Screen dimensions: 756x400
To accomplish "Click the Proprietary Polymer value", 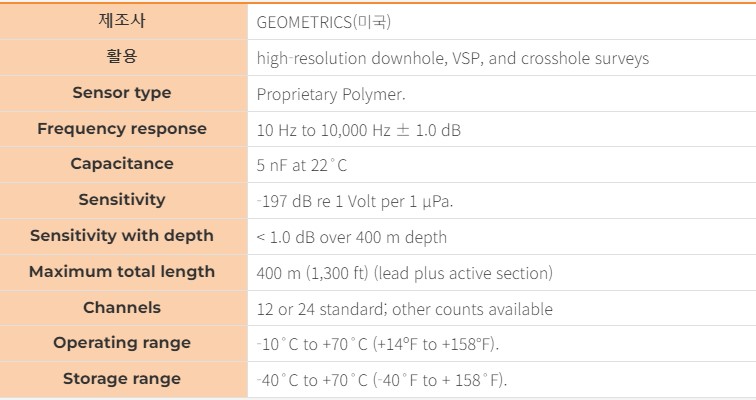I will click(x=331, y=94).
